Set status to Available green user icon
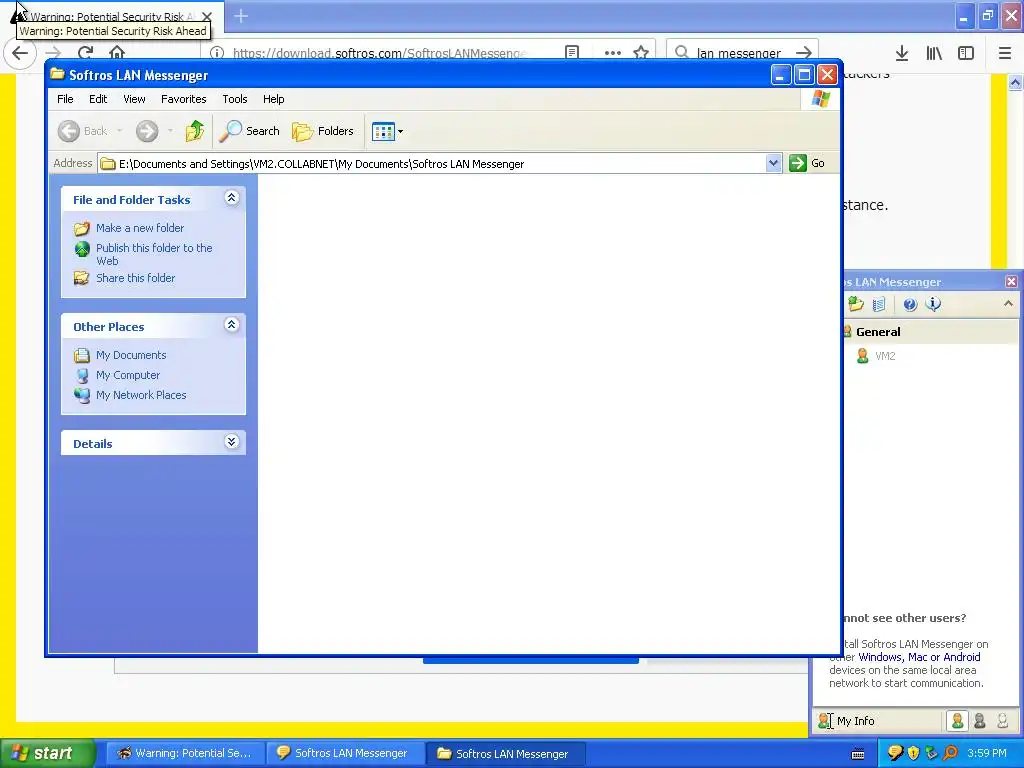The height and width of the screenshot is (768, 1024). click(x=957, y=721)
